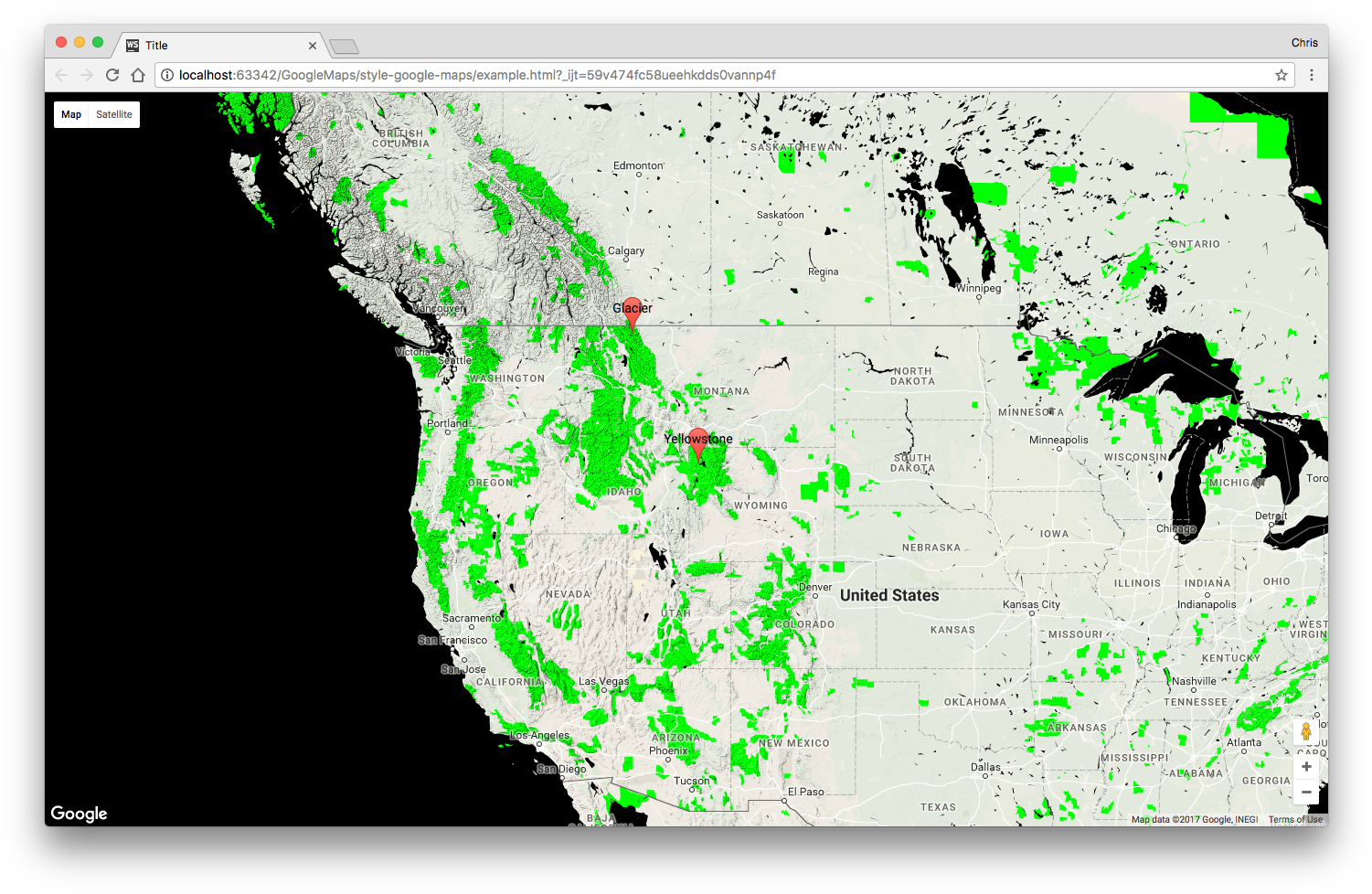
Task: Click the Portland city label
Action: coord(447,423)
